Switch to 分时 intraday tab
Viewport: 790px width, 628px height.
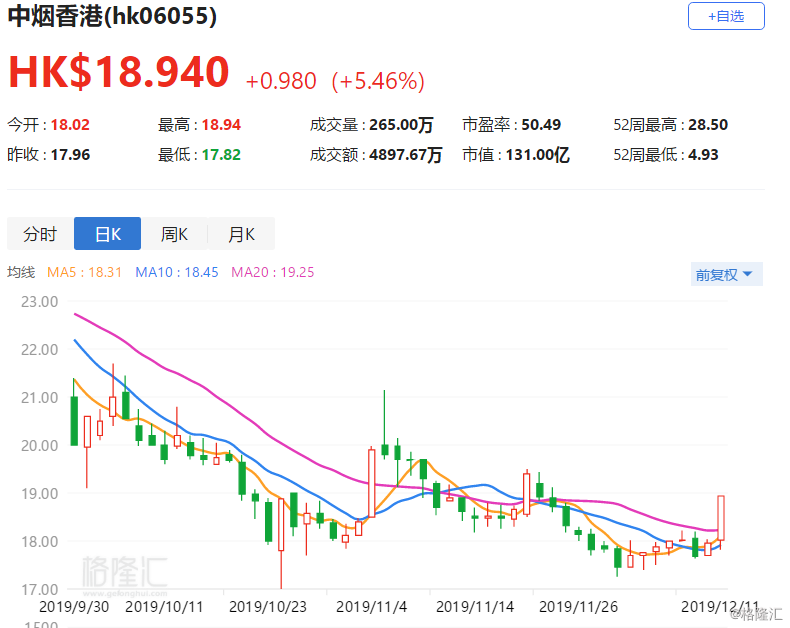[40, 234]
